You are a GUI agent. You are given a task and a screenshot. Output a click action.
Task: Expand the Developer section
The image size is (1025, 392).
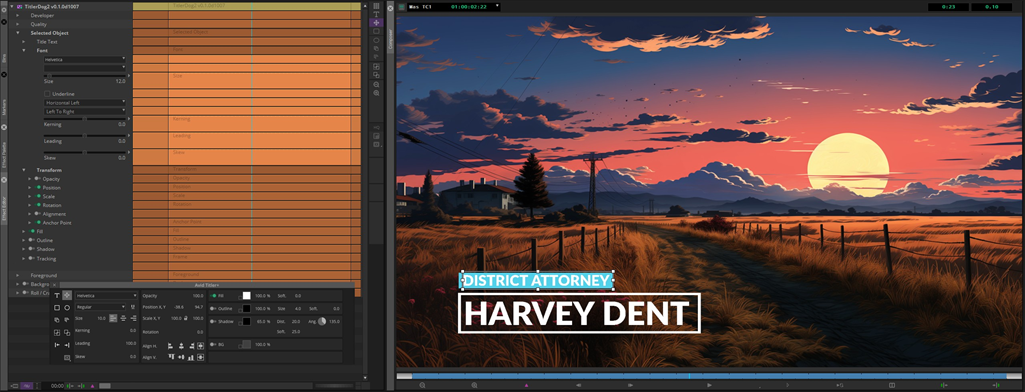coord(18,15)
